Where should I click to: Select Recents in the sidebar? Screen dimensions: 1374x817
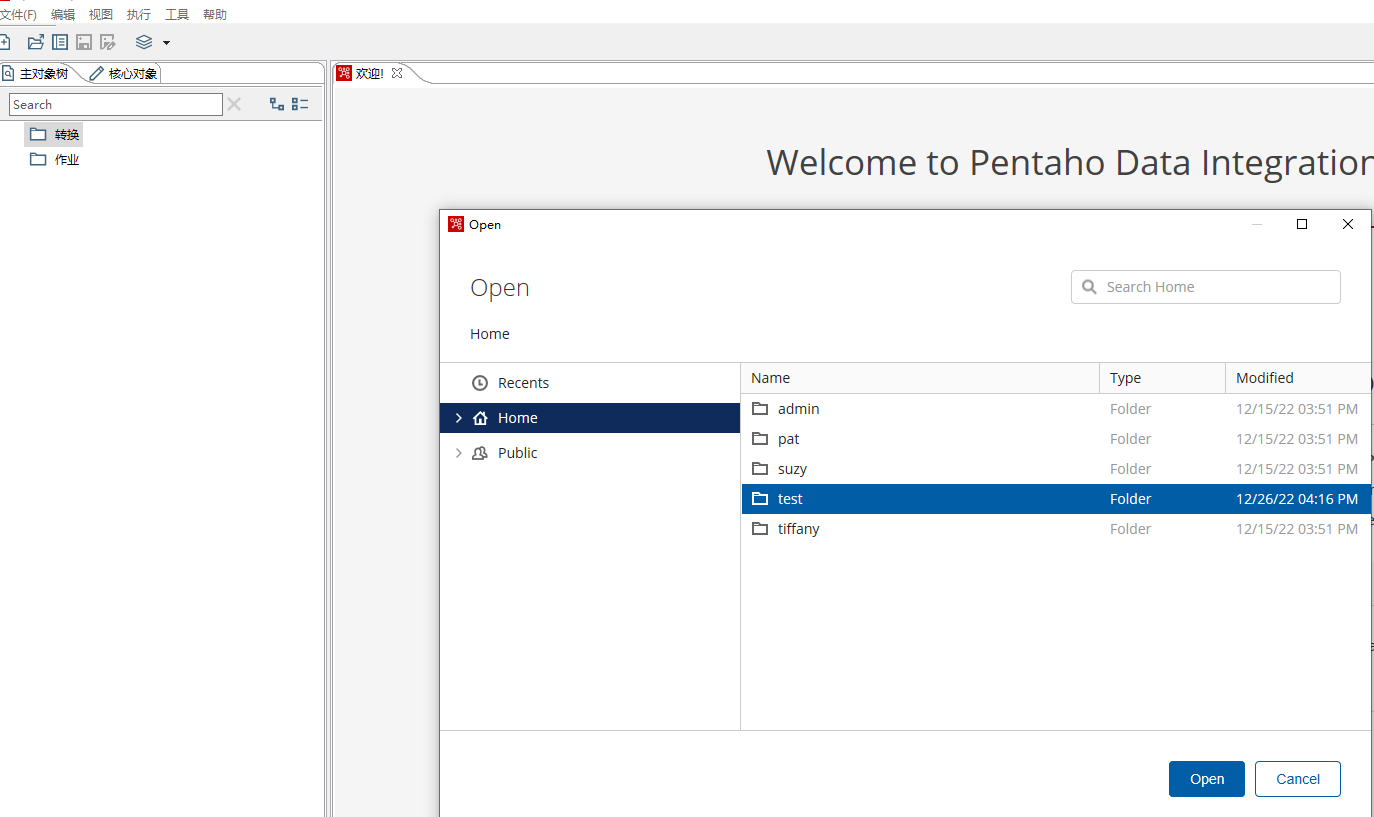pyautogui.click(x=523, y=383)
